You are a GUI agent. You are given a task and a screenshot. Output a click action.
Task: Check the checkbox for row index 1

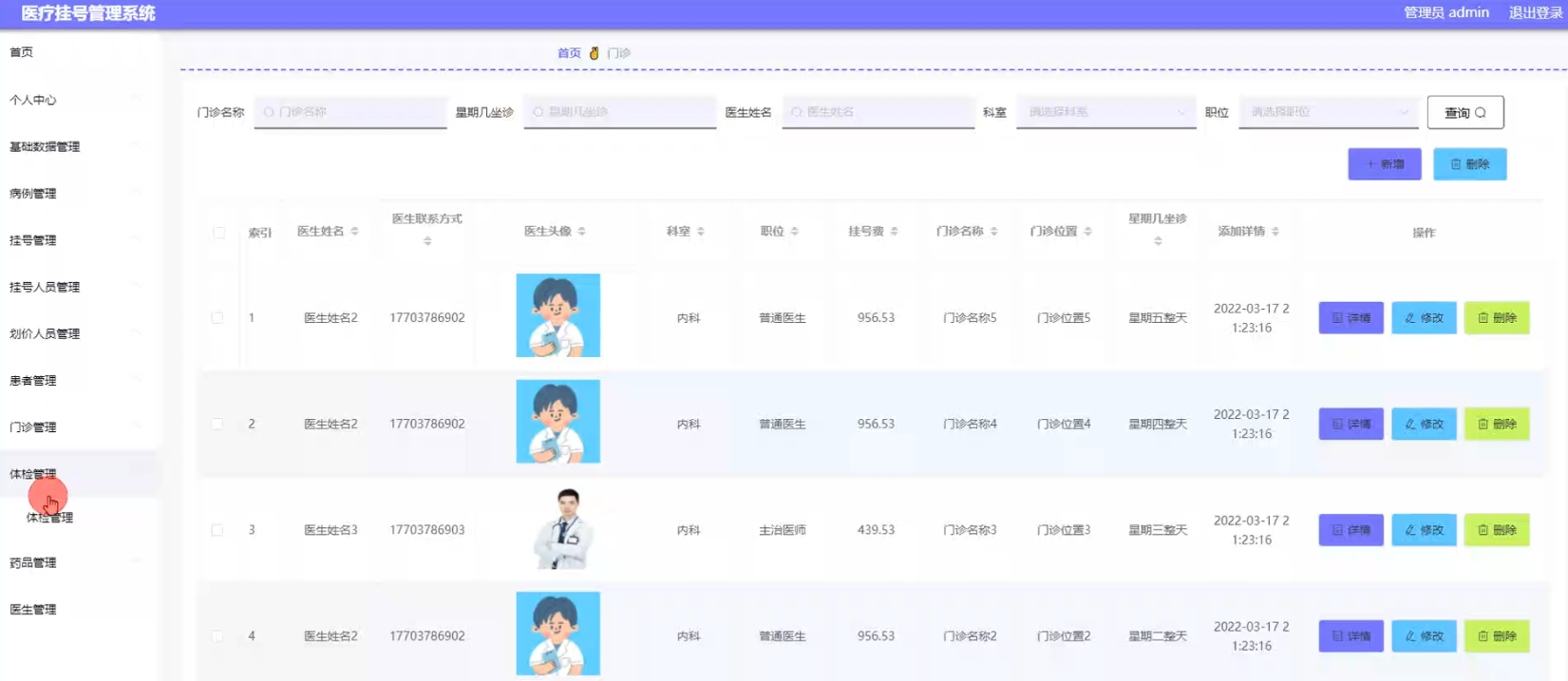tap(217, 318)
